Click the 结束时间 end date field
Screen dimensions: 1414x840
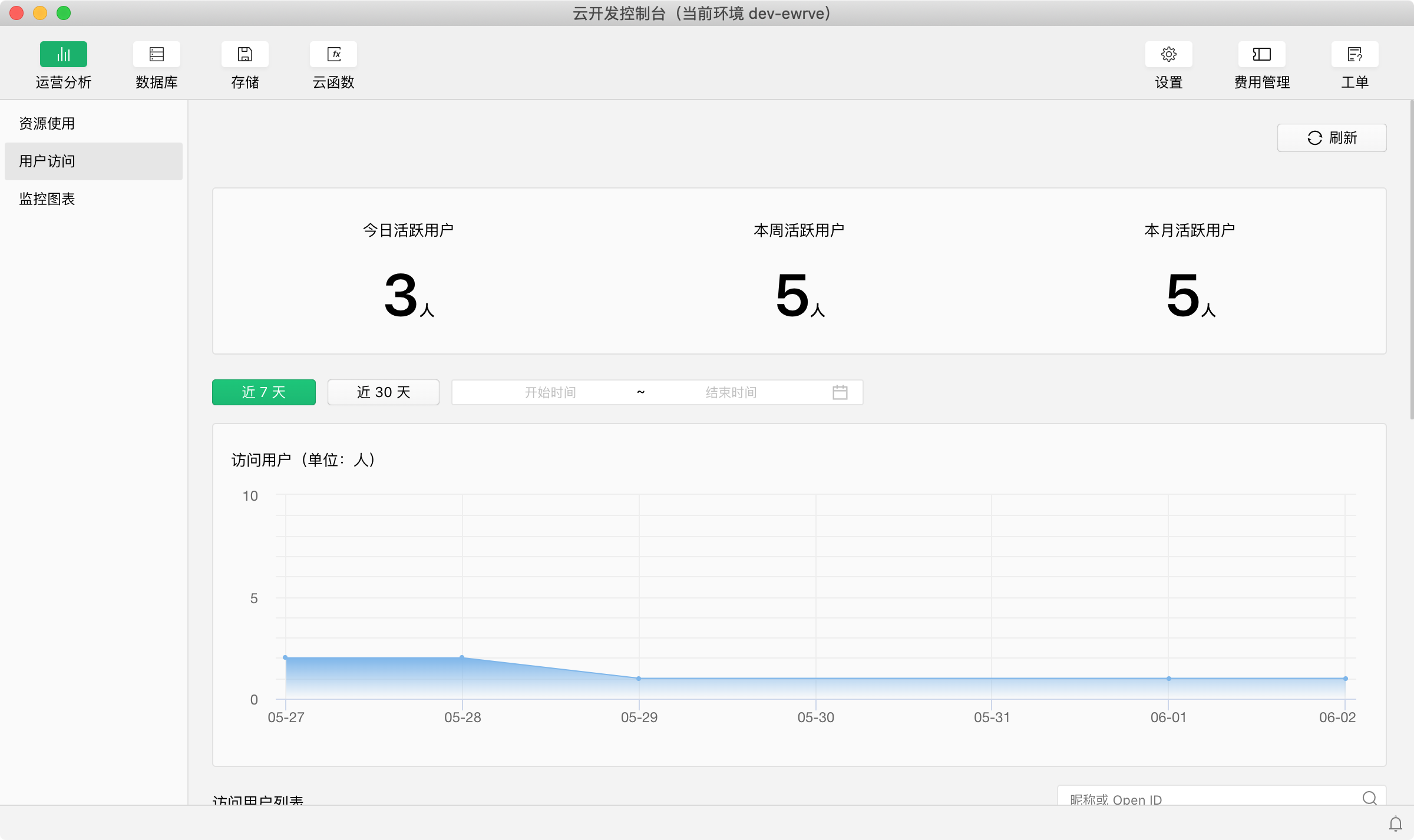[731, 392]
